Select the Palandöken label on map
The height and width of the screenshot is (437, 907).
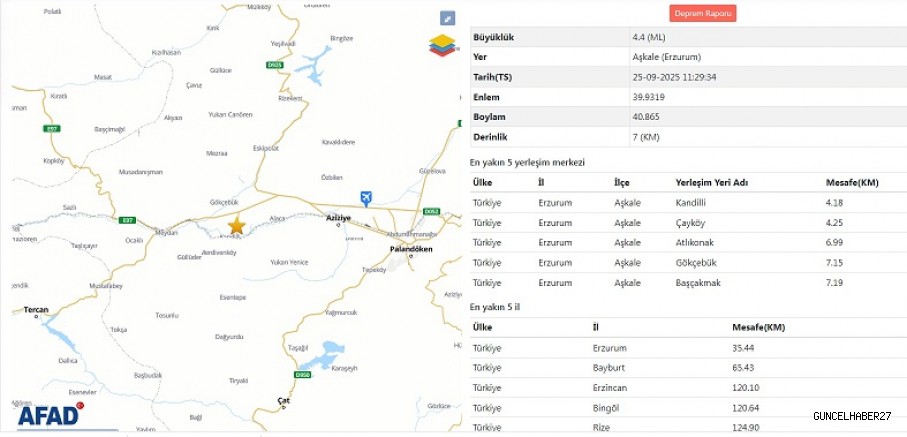(x=411, y=249)
